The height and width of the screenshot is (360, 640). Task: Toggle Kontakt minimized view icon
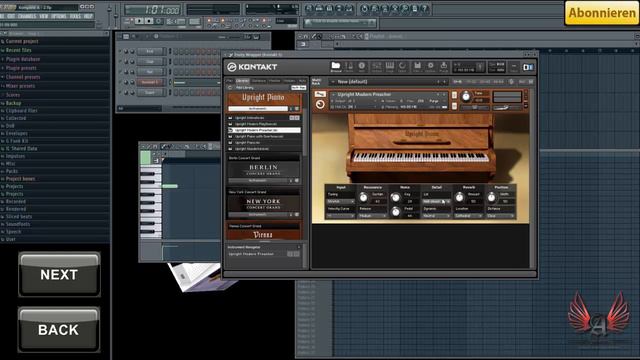pos(514,67)
